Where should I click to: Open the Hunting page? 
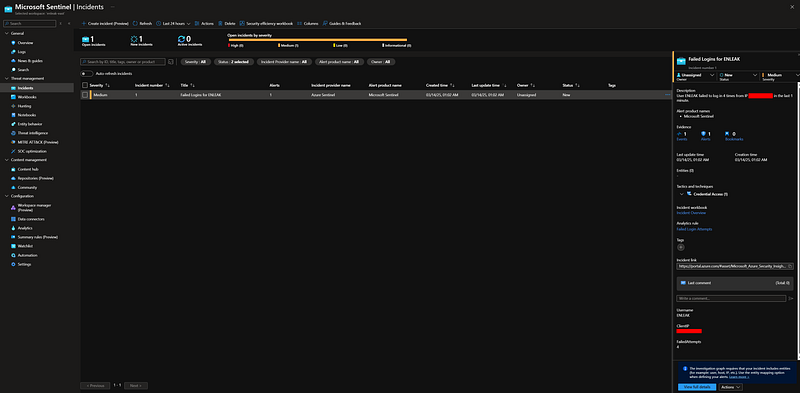pyautogui.click(x=24, y=106)
